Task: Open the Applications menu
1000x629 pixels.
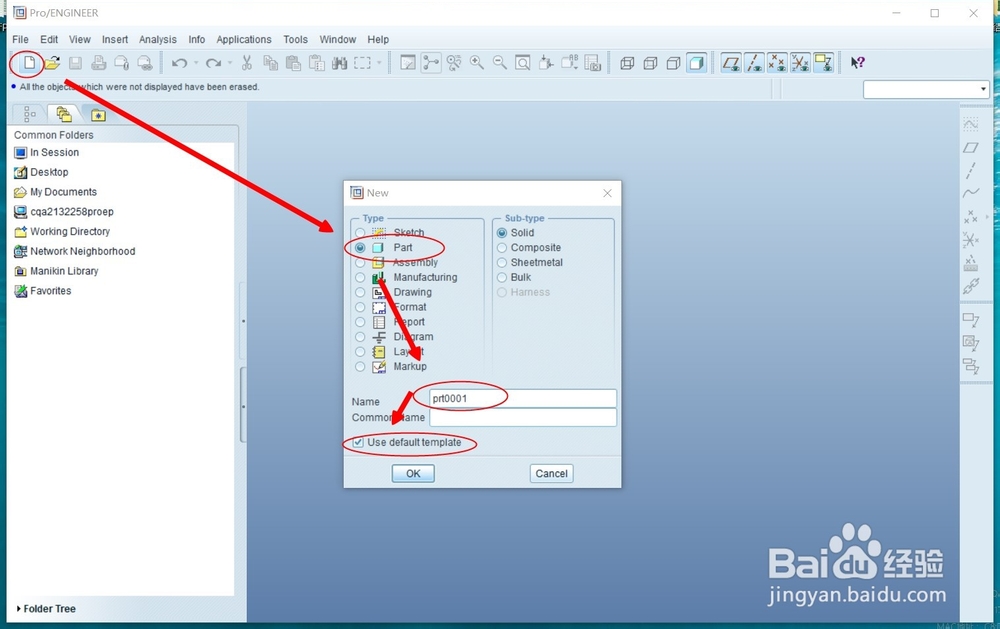Action: (244, 40)
